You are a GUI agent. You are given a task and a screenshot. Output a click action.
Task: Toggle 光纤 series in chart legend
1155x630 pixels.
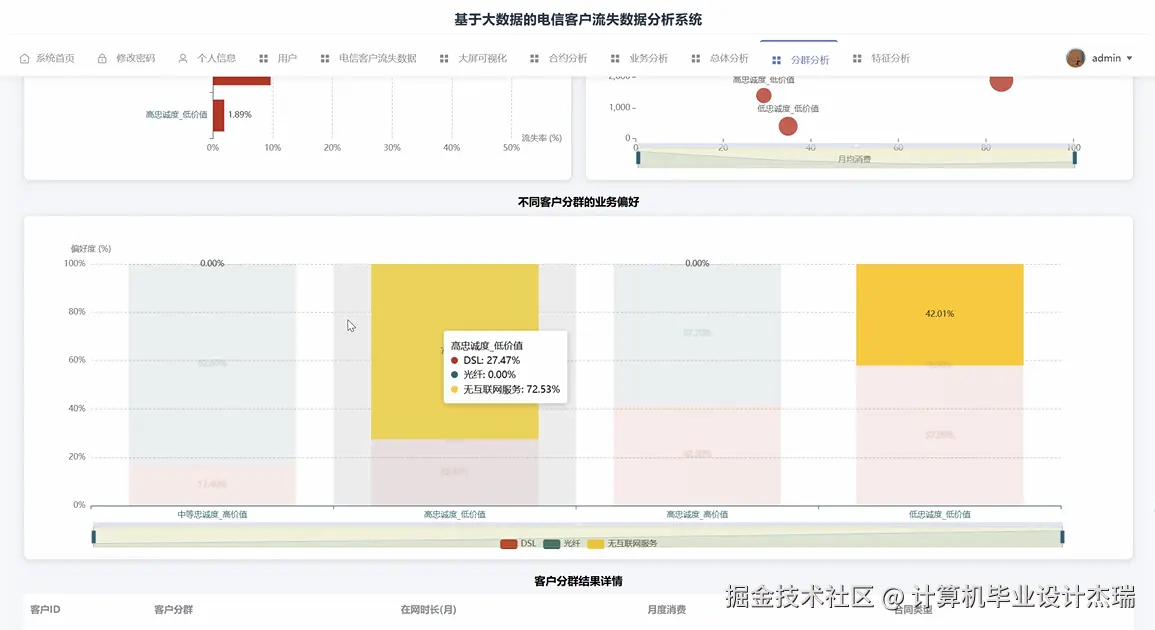(x=562, y=544)
